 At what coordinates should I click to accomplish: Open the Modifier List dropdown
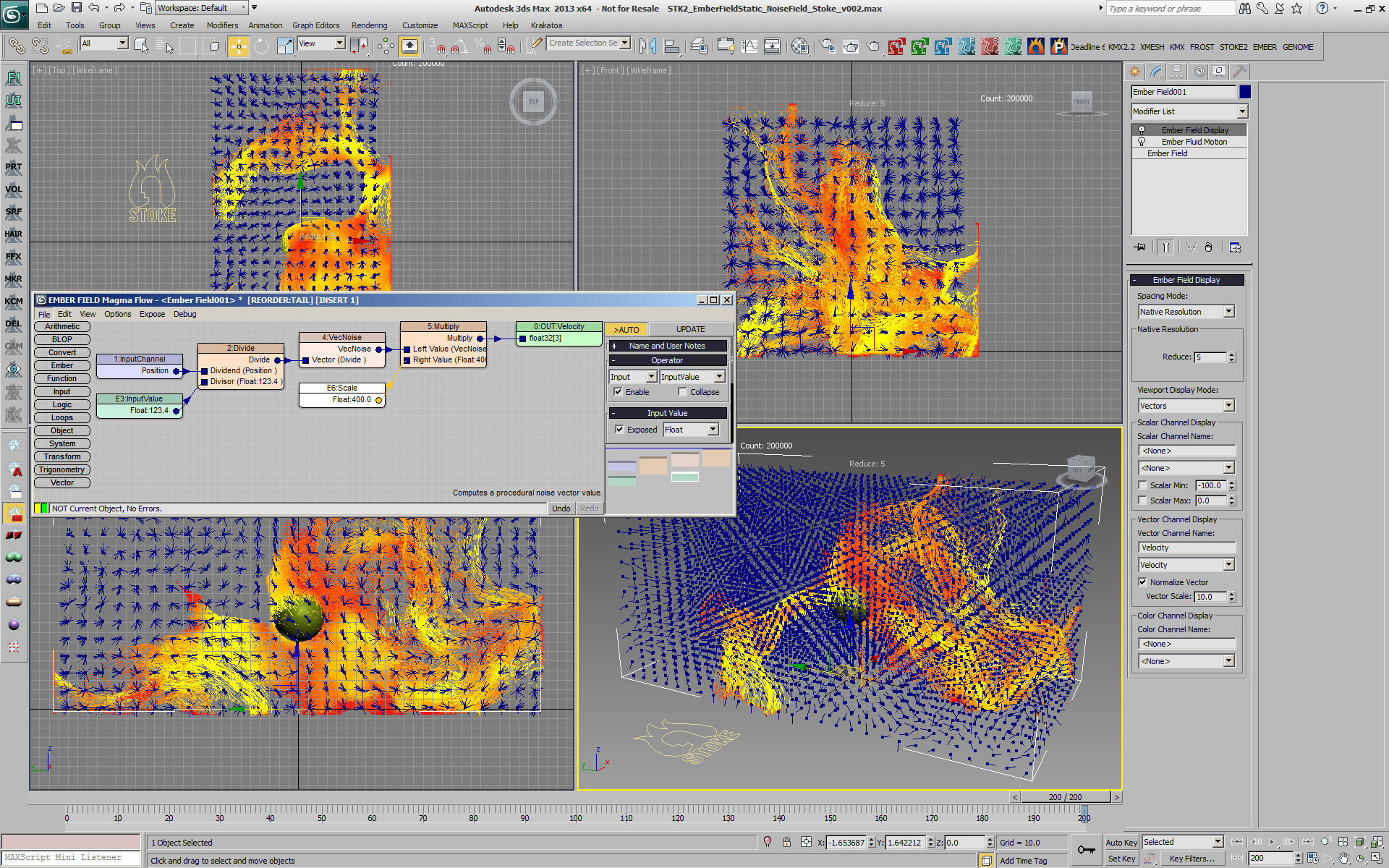point(1190,111)
